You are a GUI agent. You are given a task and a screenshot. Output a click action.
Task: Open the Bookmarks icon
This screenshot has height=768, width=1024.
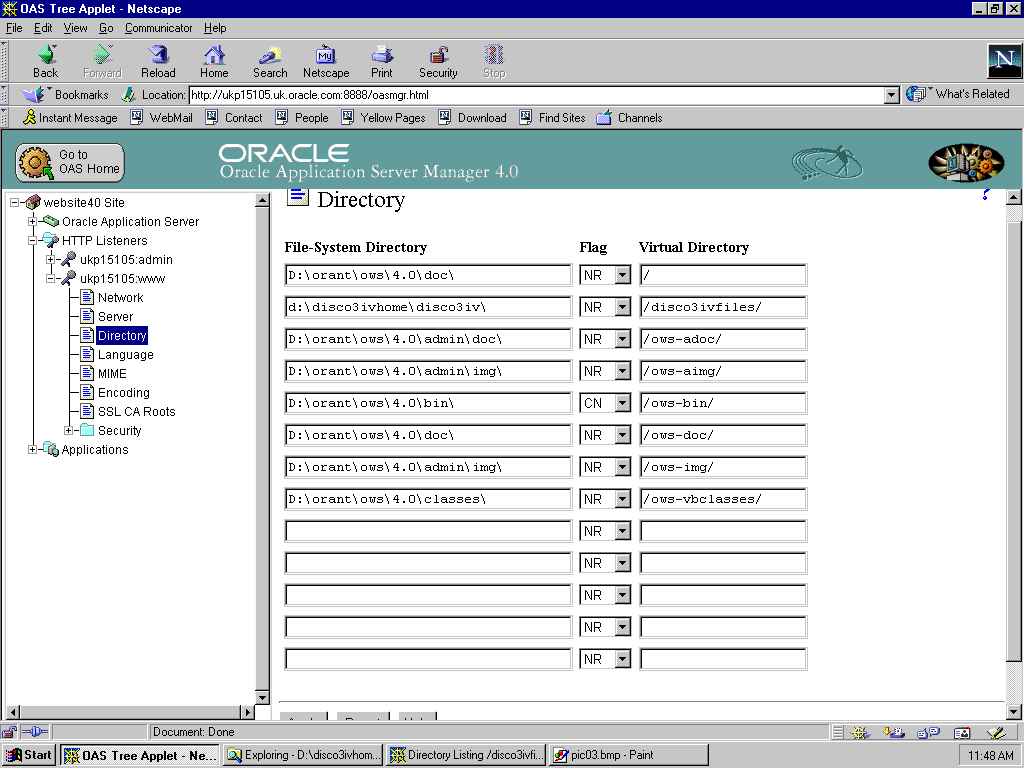coord(33,95)
